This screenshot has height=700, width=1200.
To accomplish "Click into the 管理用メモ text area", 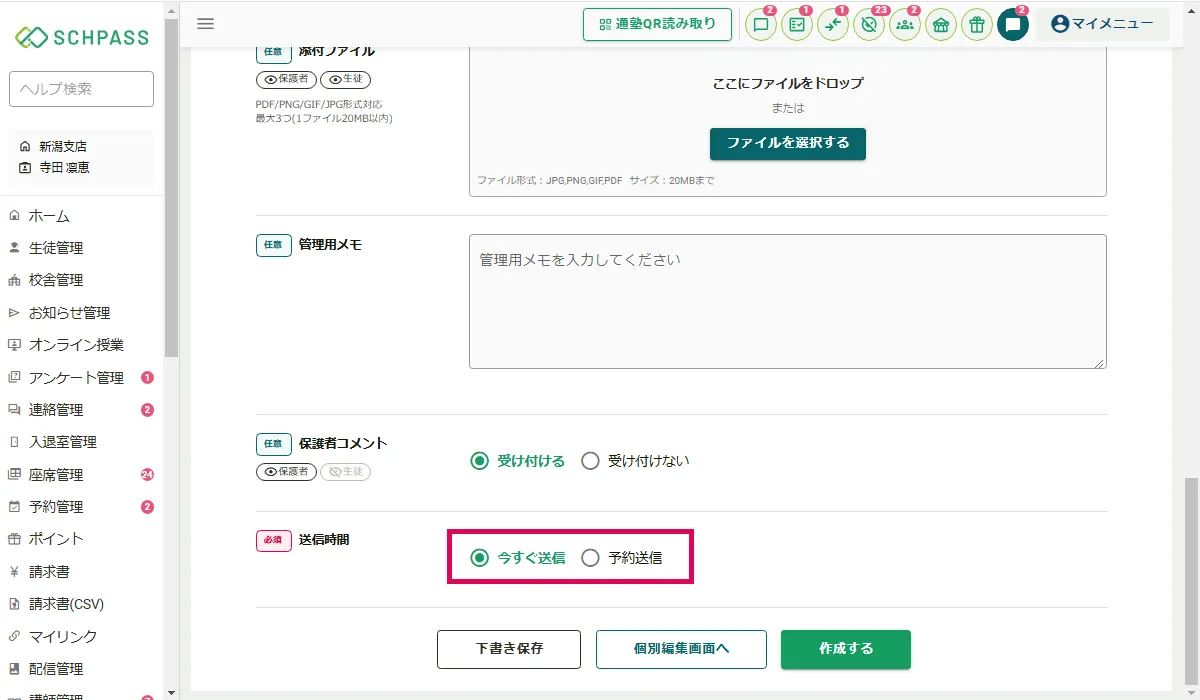I will (788, 302).
